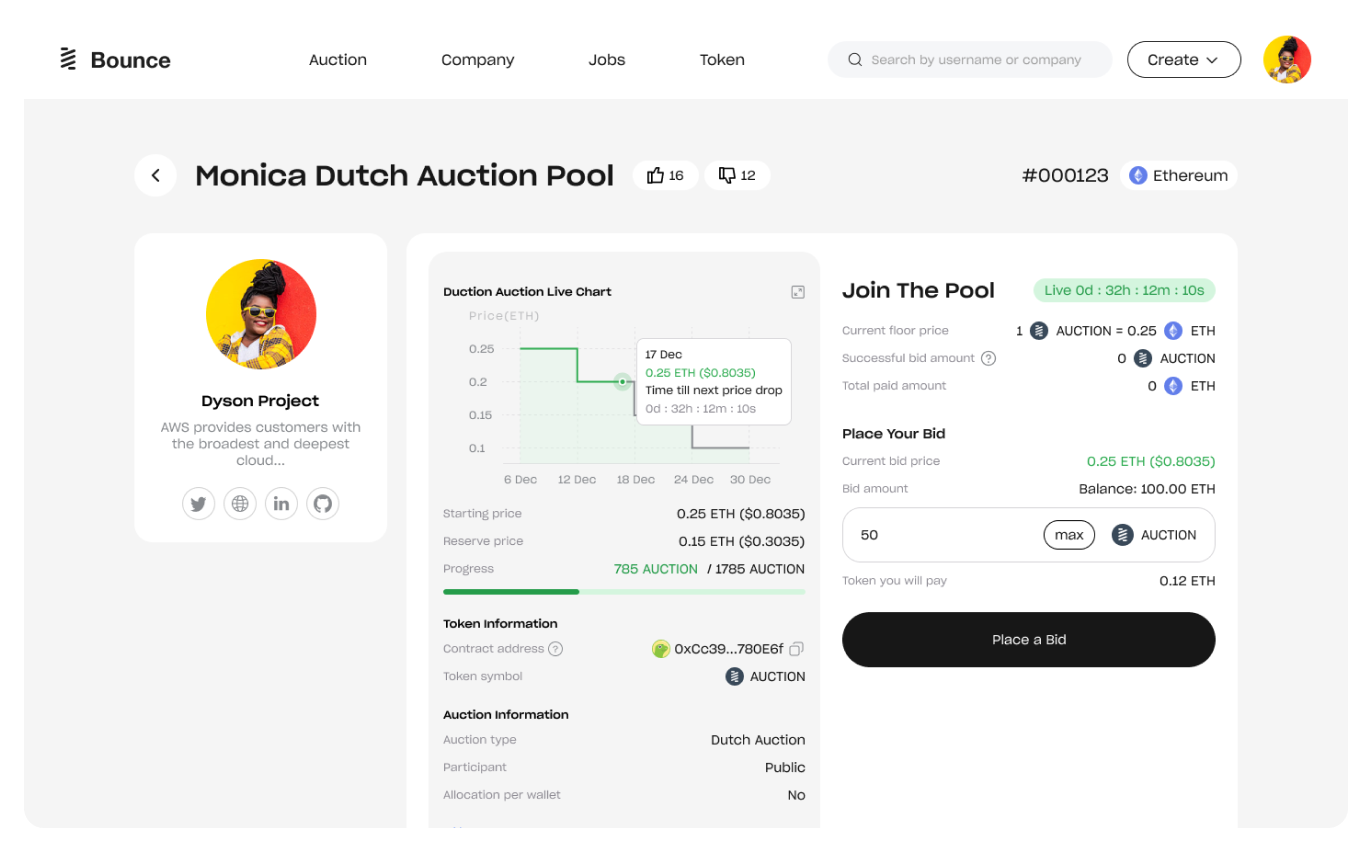Image resolution: width=1372 pixels, height=852 pixels.
Task: Expand the live chart to fullscreen
Action: tap(797, 292)
